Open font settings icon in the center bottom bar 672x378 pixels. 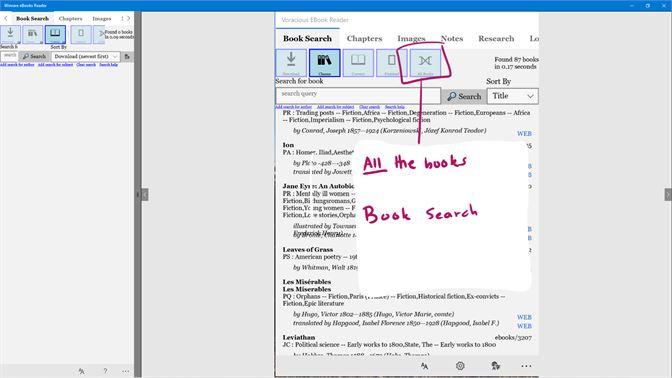point(424,366)
